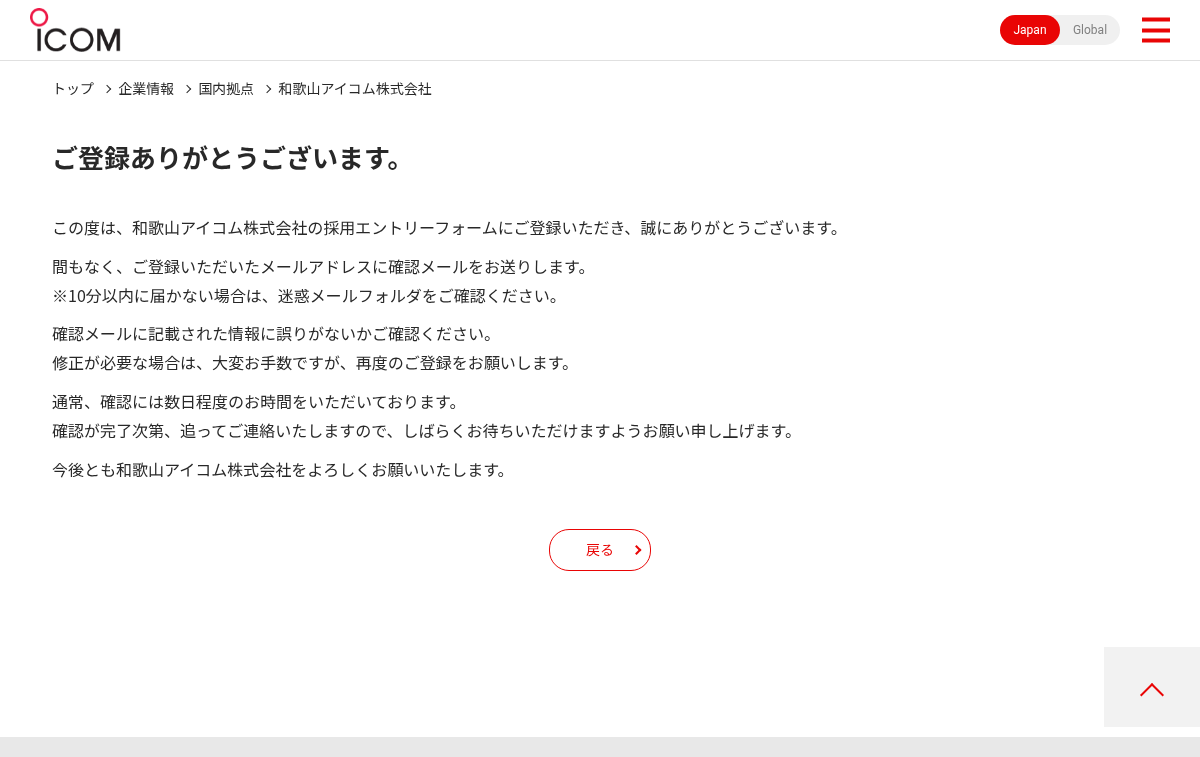Click the line starting 確認が完了次第
The height and width of the screenshot is (757, 1200).
click(x=425, y=431)
